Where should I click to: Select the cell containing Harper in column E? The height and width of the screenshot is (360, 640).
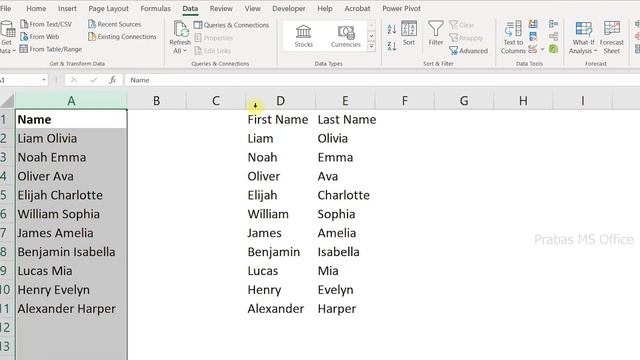[345, 309]
